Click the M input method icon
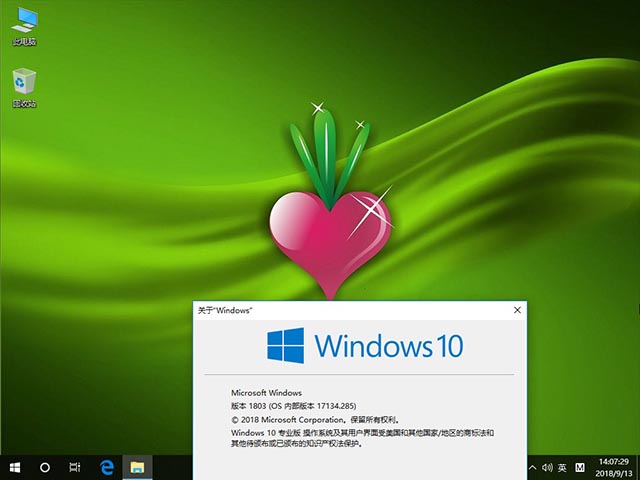The width and height of the screenshot is (640, 480). (x=580, y=467)
